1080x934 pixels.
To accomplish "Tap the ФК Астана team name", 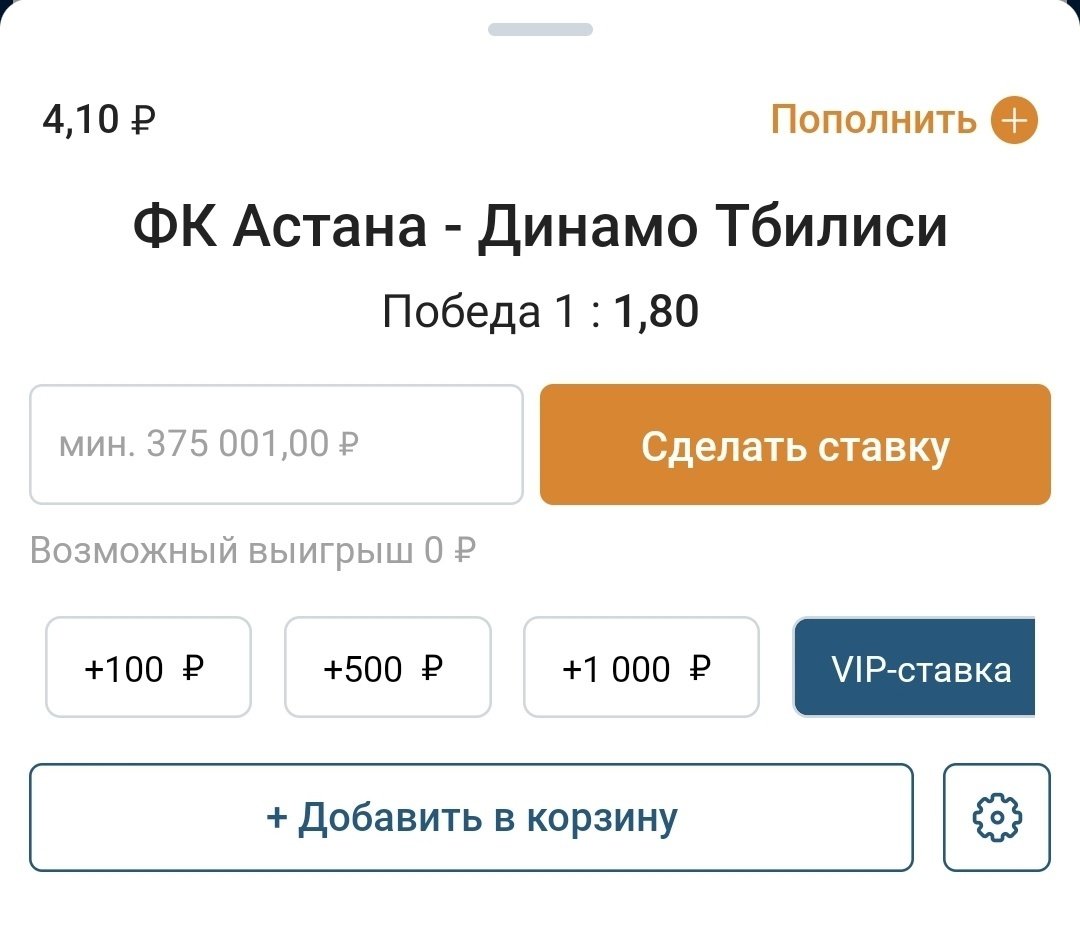I will tap(280, 227).
